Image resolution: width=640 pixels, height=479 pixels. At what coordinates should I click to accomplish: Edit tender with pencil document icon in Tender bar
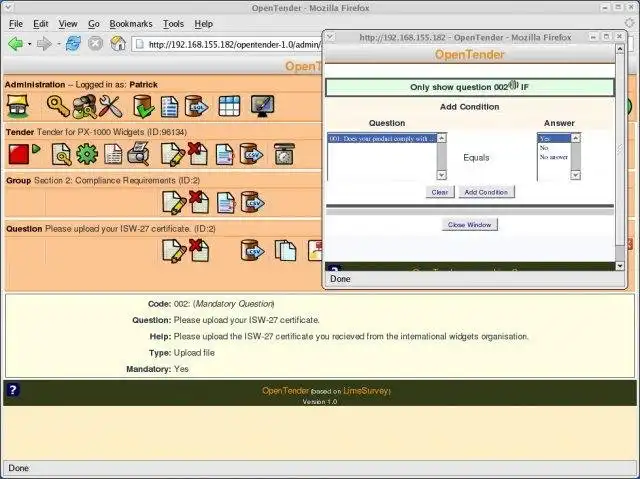coord(173,155)
